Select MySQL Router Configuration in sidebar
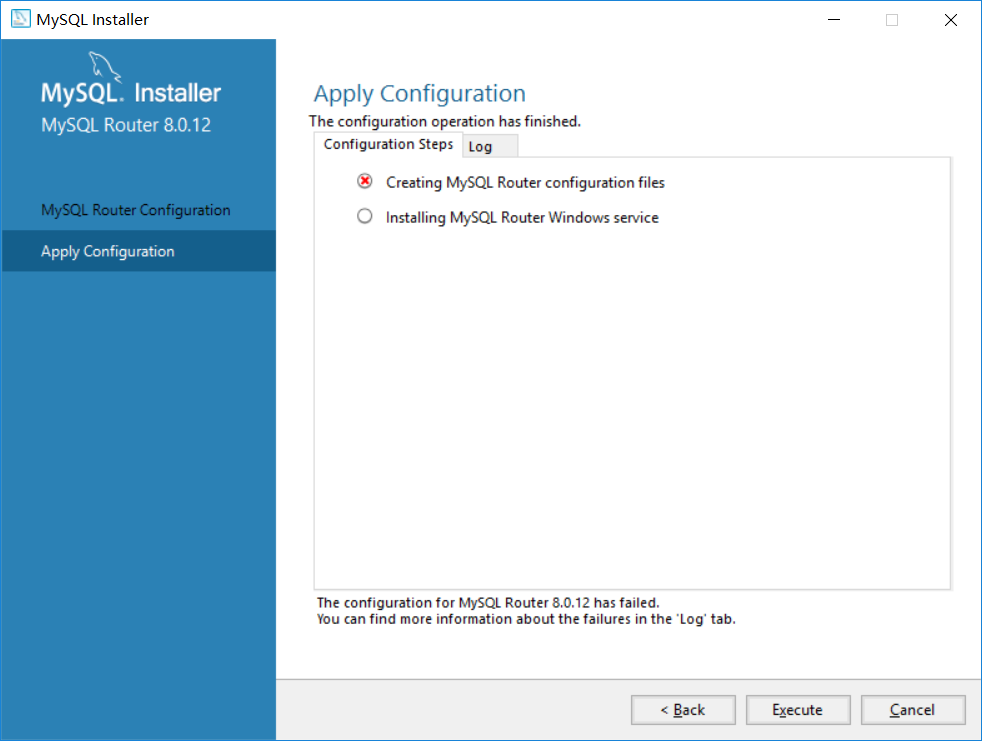The image size is (982, 741). point(138,210)
